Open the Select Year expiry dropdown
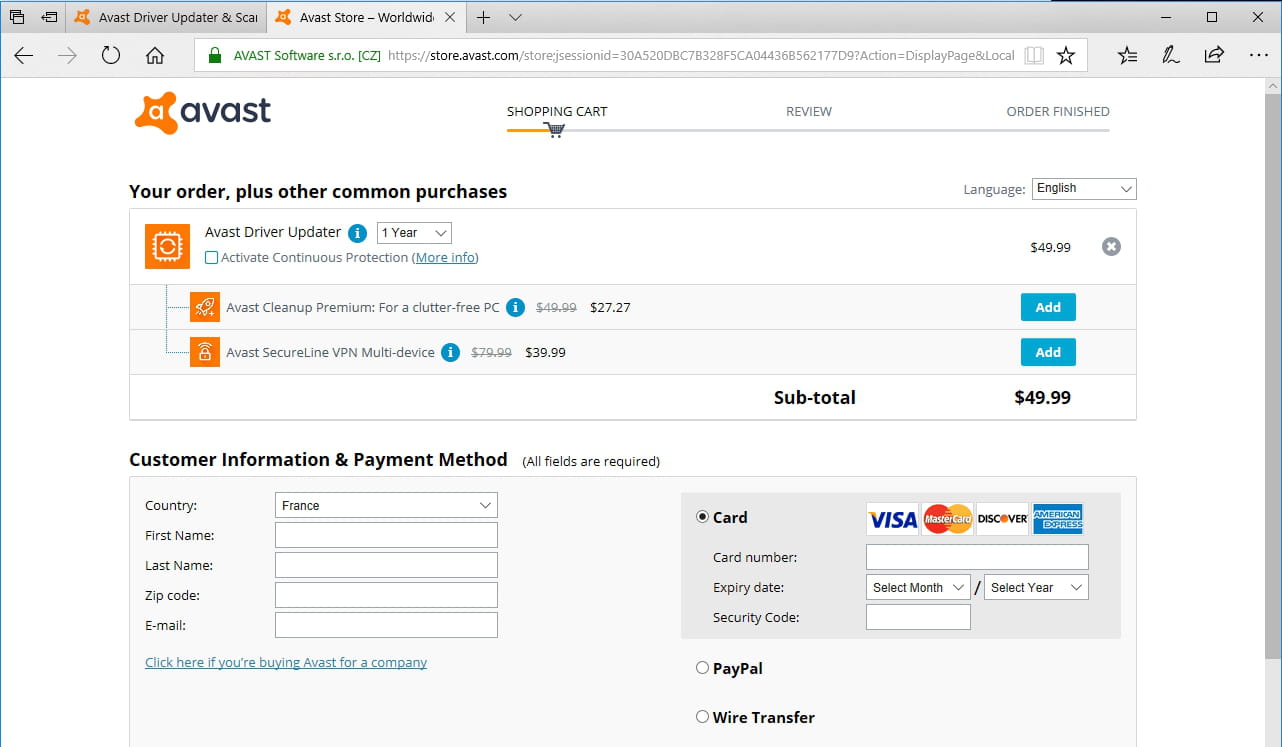The width and height of the screenshot is (1282, 747). (x=1036, y=587)
